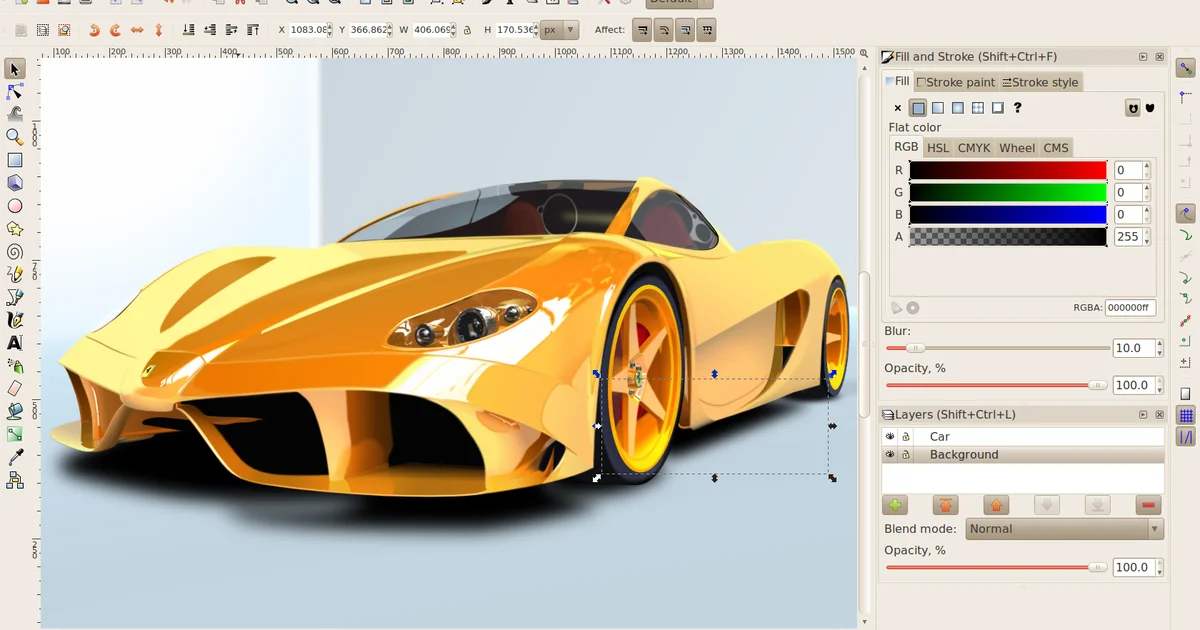
Task: Iconify the Layers panel
Action: pos(1143,414)
